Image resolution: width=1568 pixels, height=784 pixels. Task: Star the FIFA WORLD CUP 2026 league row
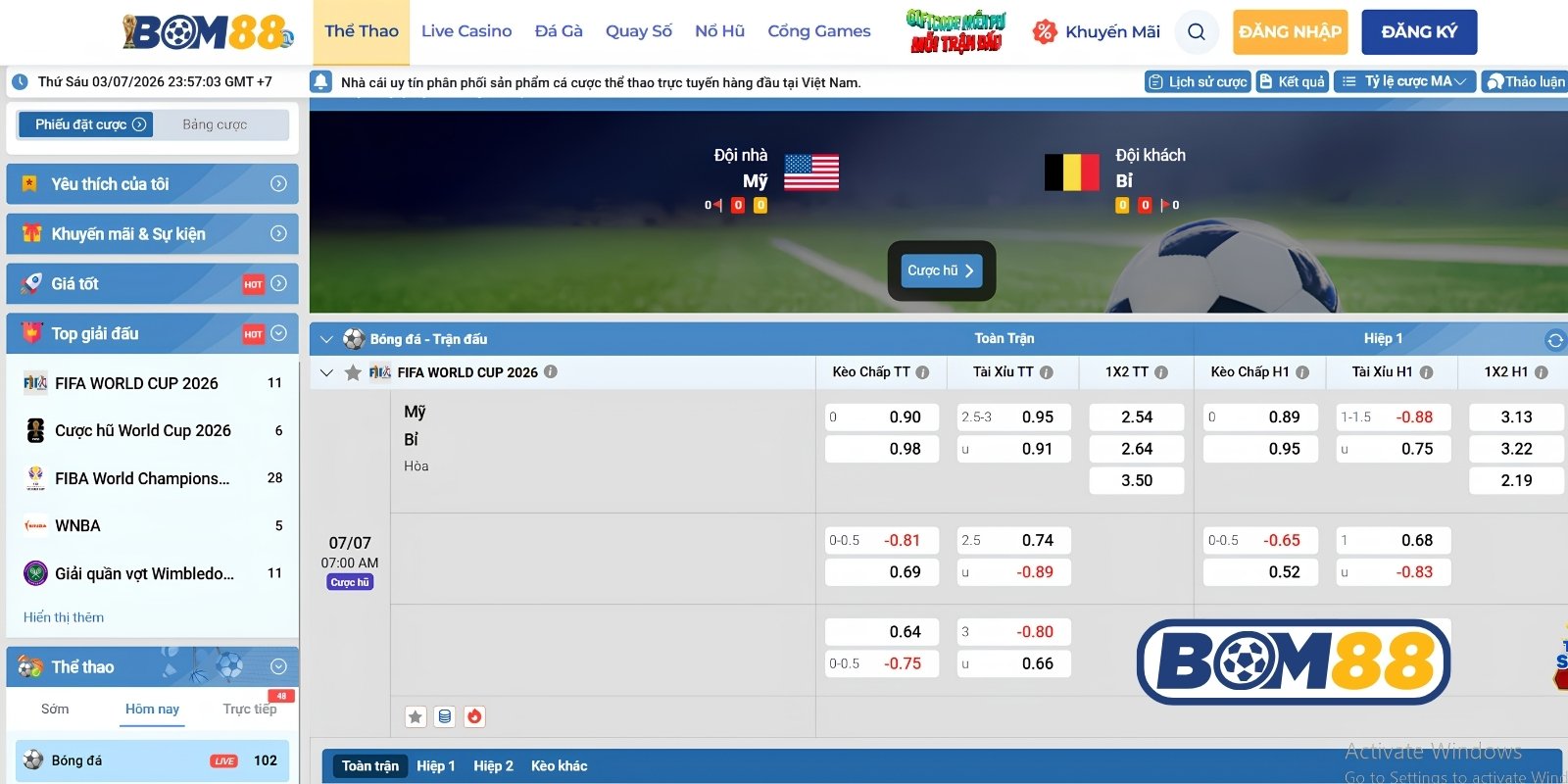[353, 372]
